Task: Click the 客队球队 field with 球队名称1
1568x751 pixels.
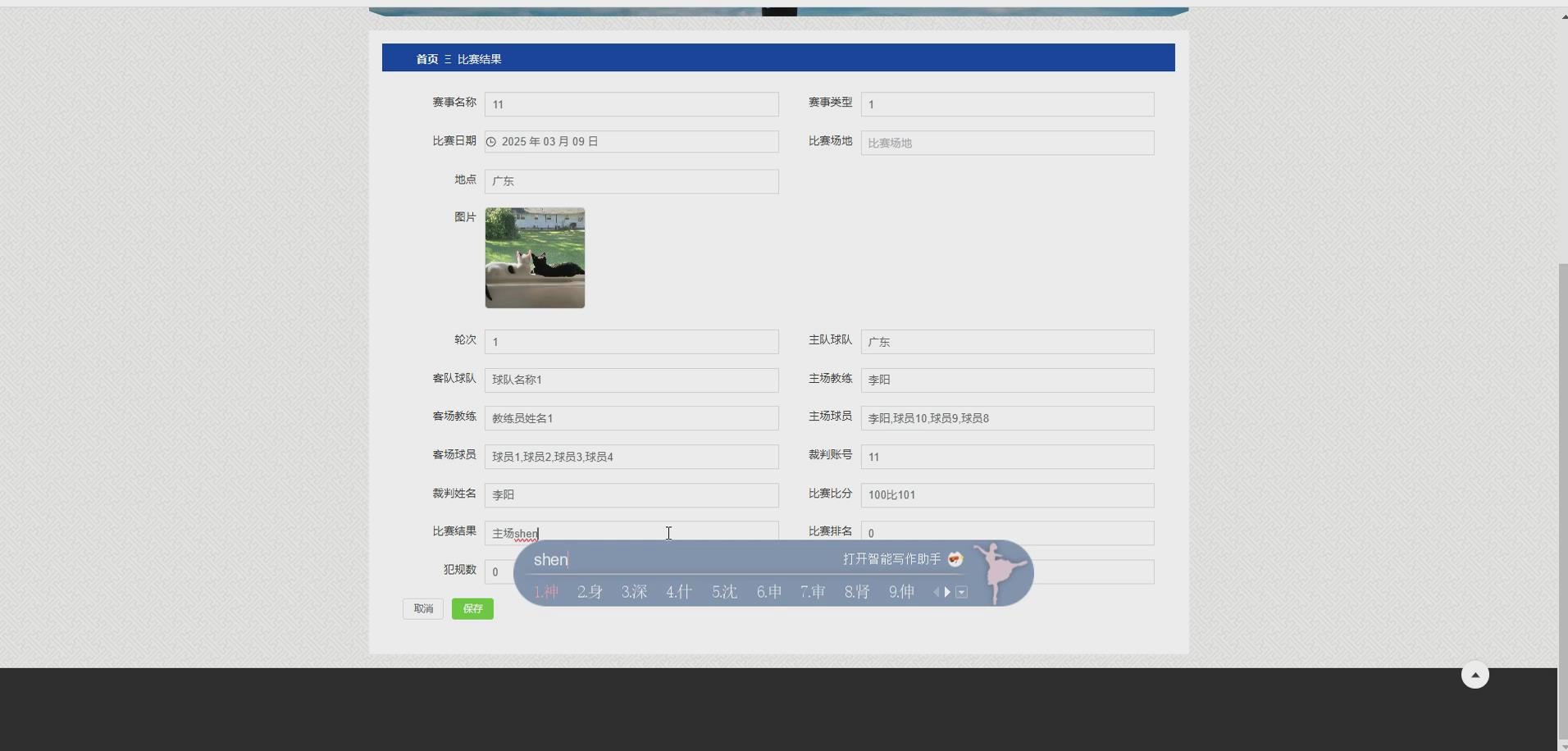Action: [631, 380]
